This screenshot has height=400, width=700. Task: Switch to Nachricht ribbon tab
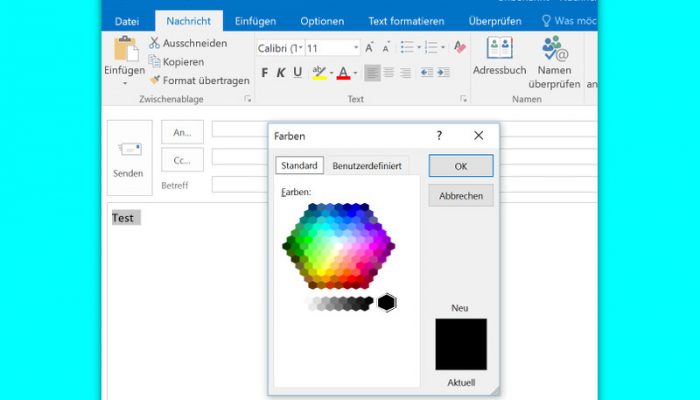pyautogui.click(x=188, y=21)
